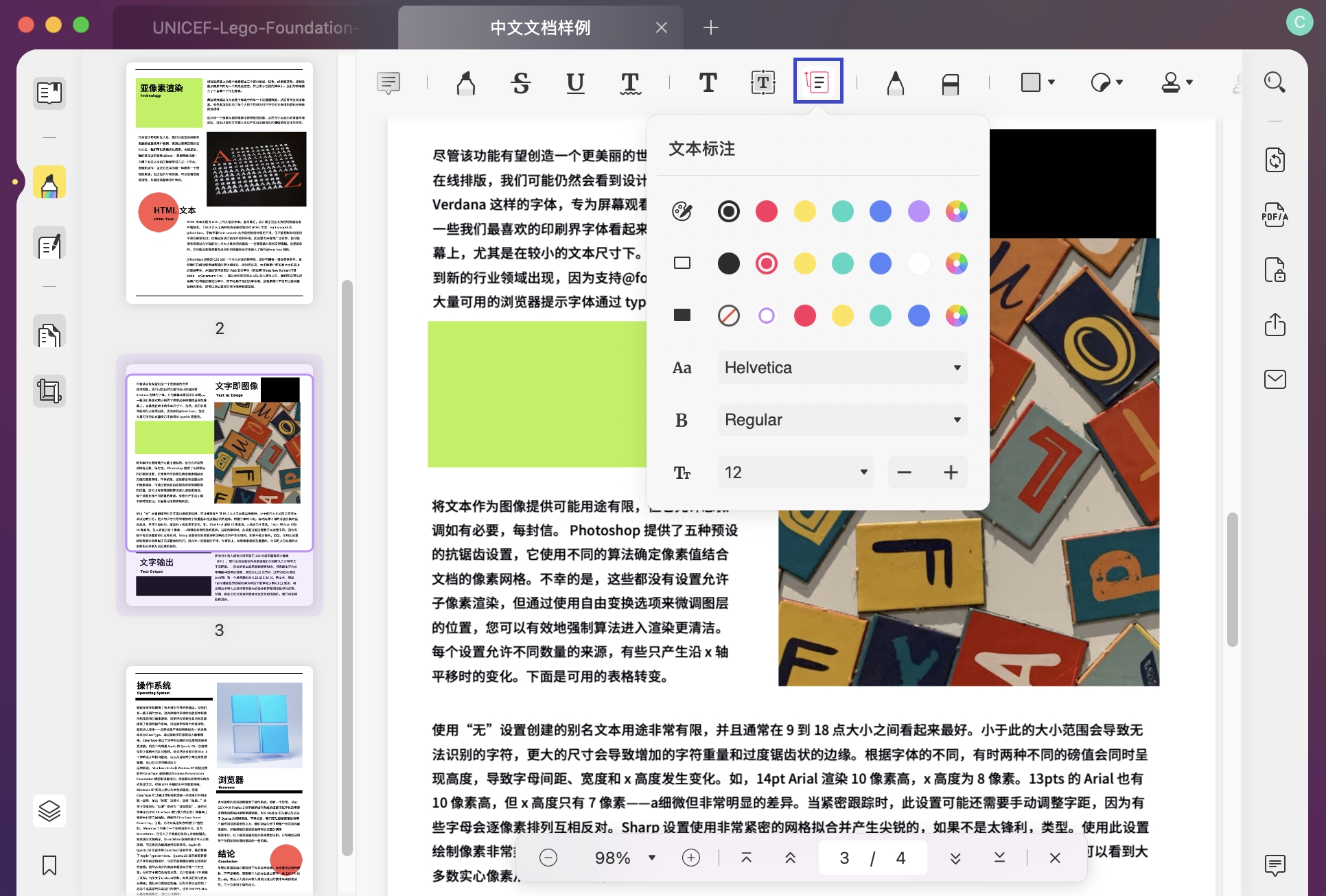Go to the previous page
This screenshot has height=896, width=1326.
[x=790, y=858]
